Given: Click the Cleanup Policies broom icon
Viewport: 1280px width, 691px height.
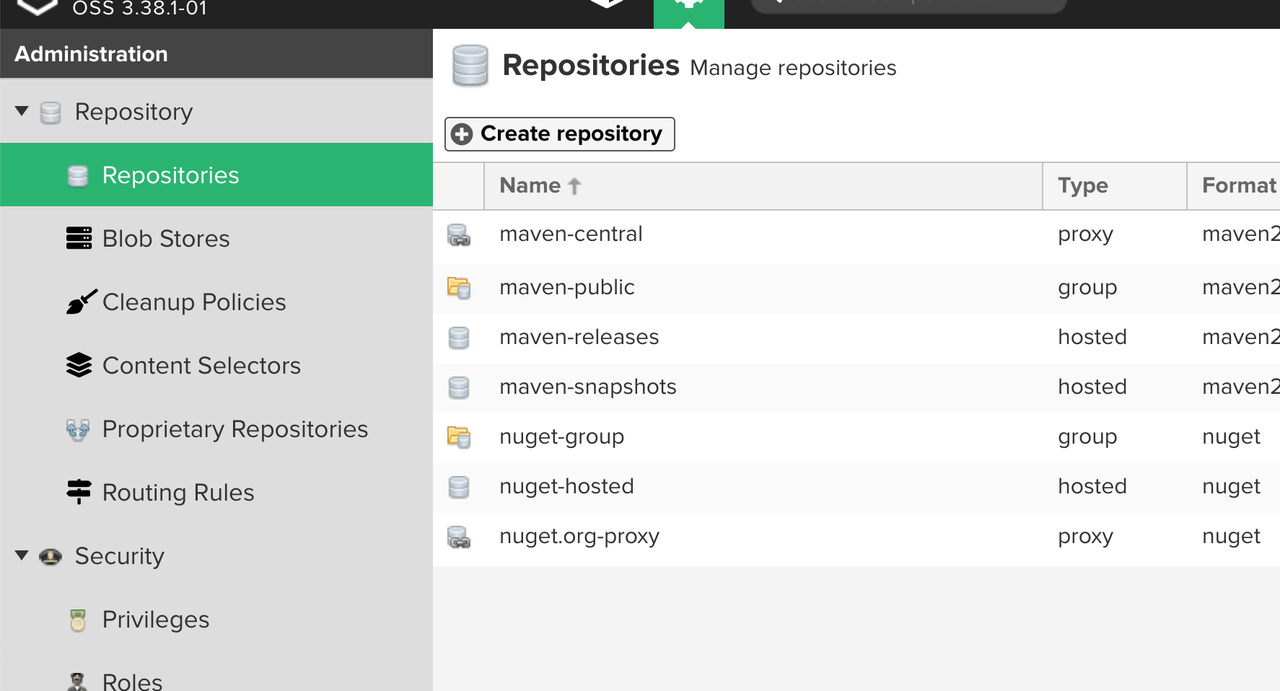Looking at the screenshot, I should coord(81,301).
